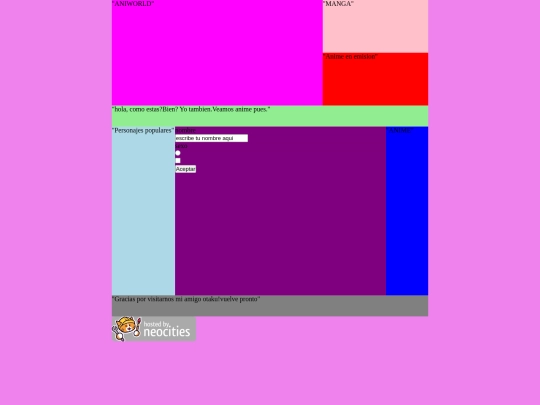Click the Neocities cat mascot icon
The image size is (540, 405).
[x=126, y=329]
